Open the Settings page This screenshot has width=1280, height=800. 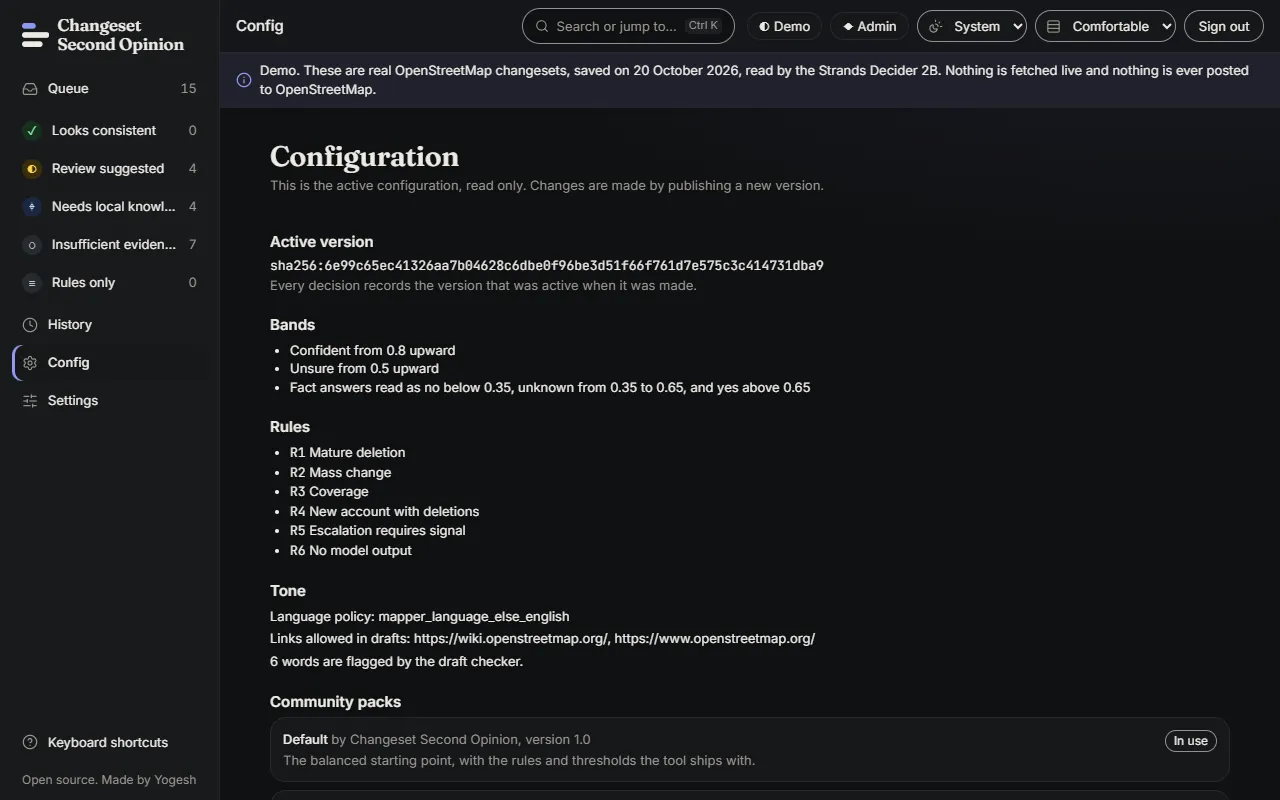tap(109, 400)
